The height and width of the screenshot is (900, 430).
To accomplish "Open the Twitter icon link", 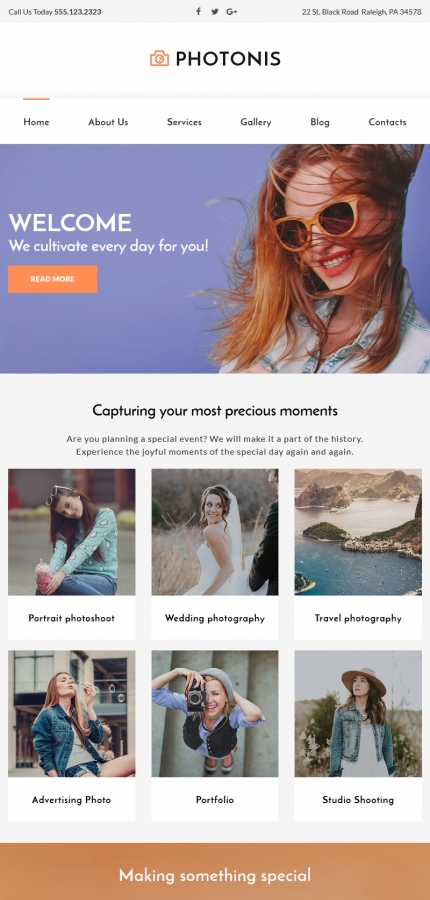I will [x=215, y=11].
